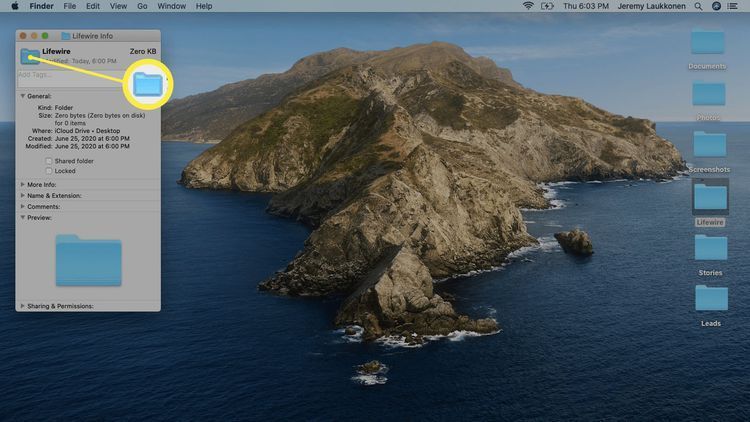
Task: Select the Leads folder on desktop
Action: (x=710, y=298)
